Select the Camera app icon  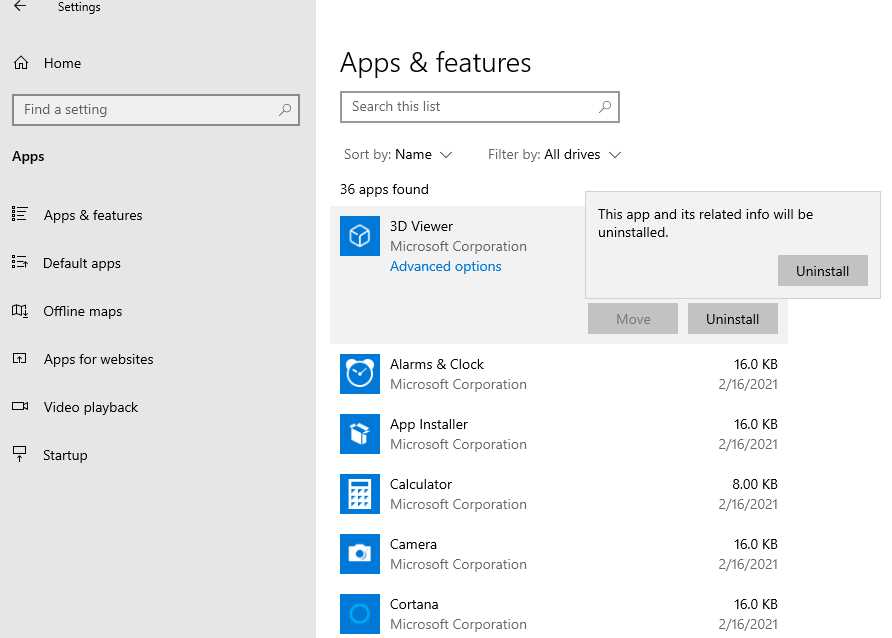360,554
